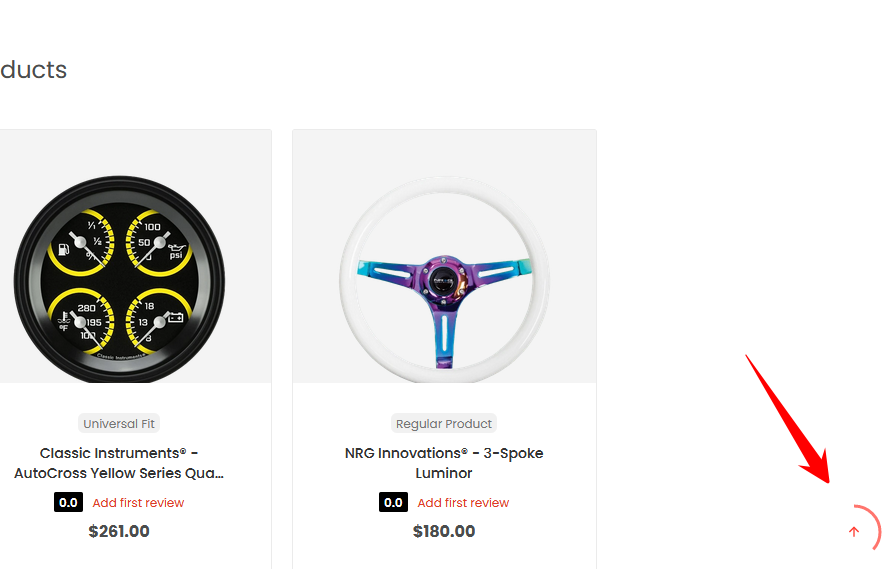Click the scroll-to-top arrow button
Screen dimensions: 894x569
853,532
